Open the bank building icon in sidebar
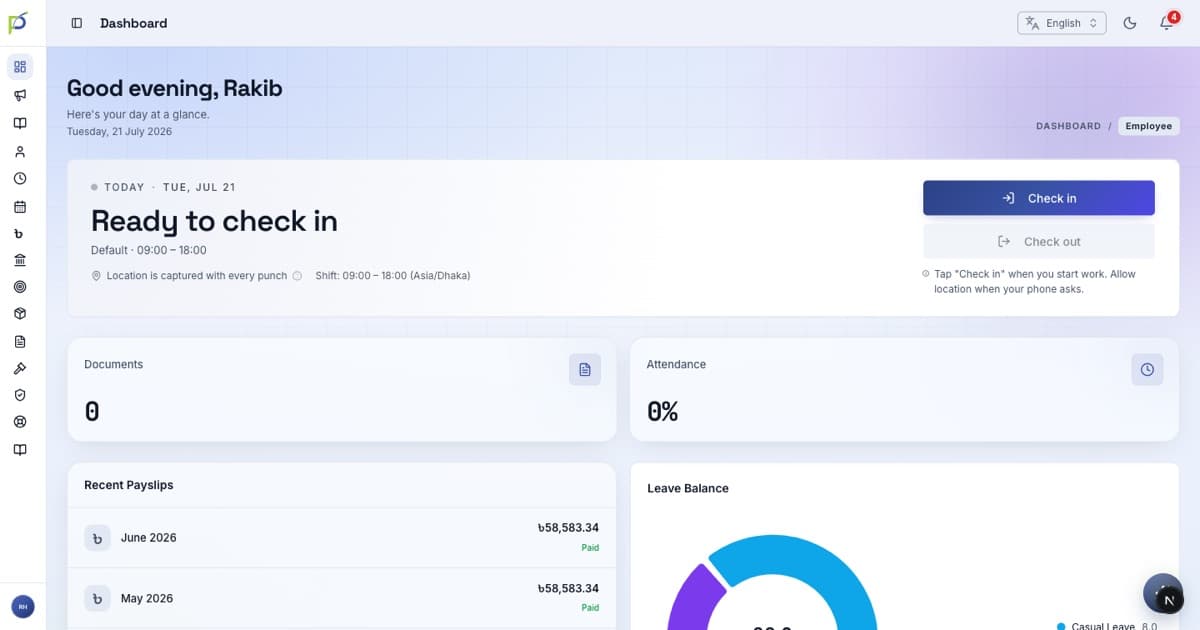The width and height of the screenshot is (1200, 630). click(x=20, y=260)
